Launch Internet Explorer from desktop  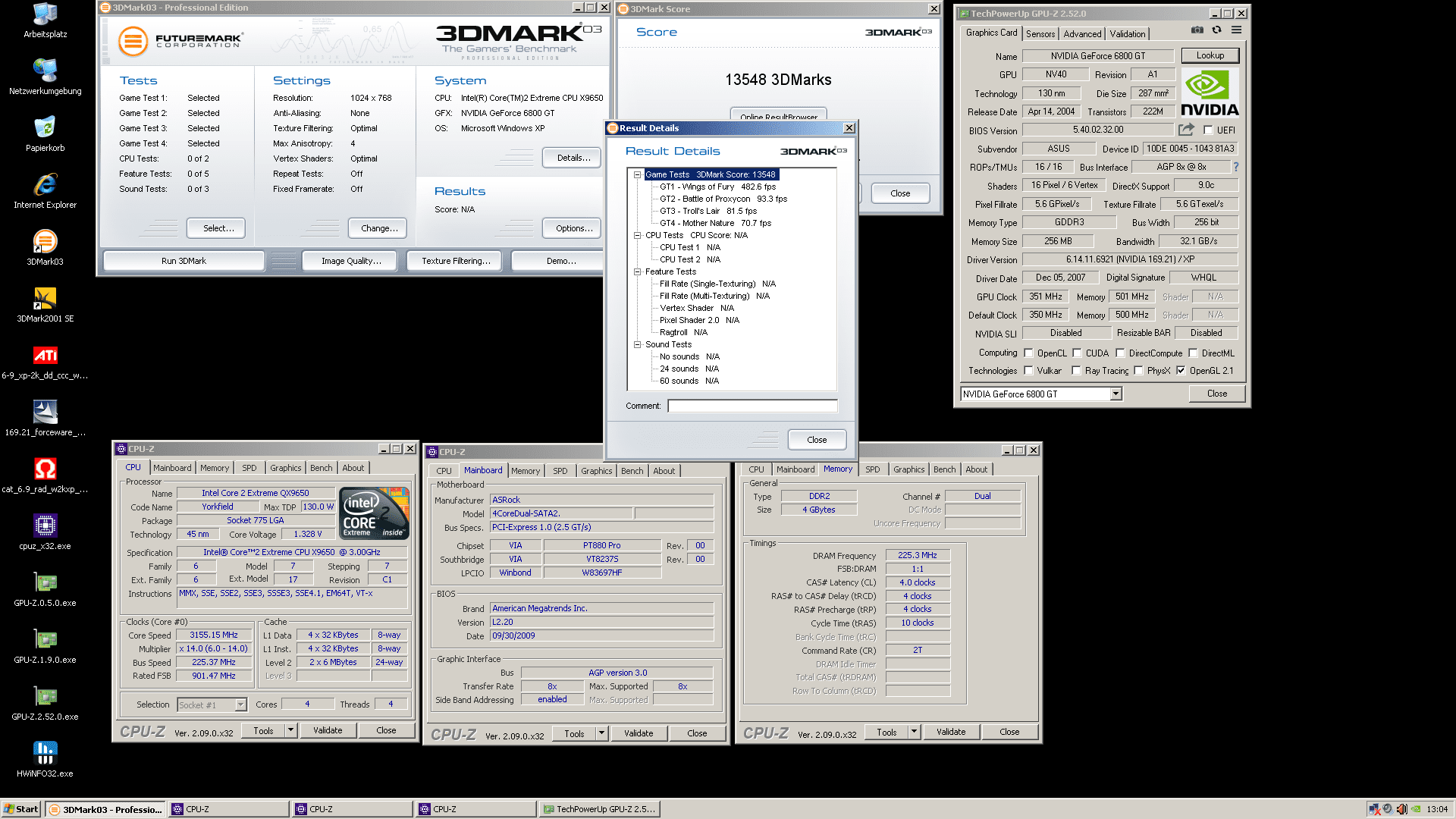coord(45,191)
